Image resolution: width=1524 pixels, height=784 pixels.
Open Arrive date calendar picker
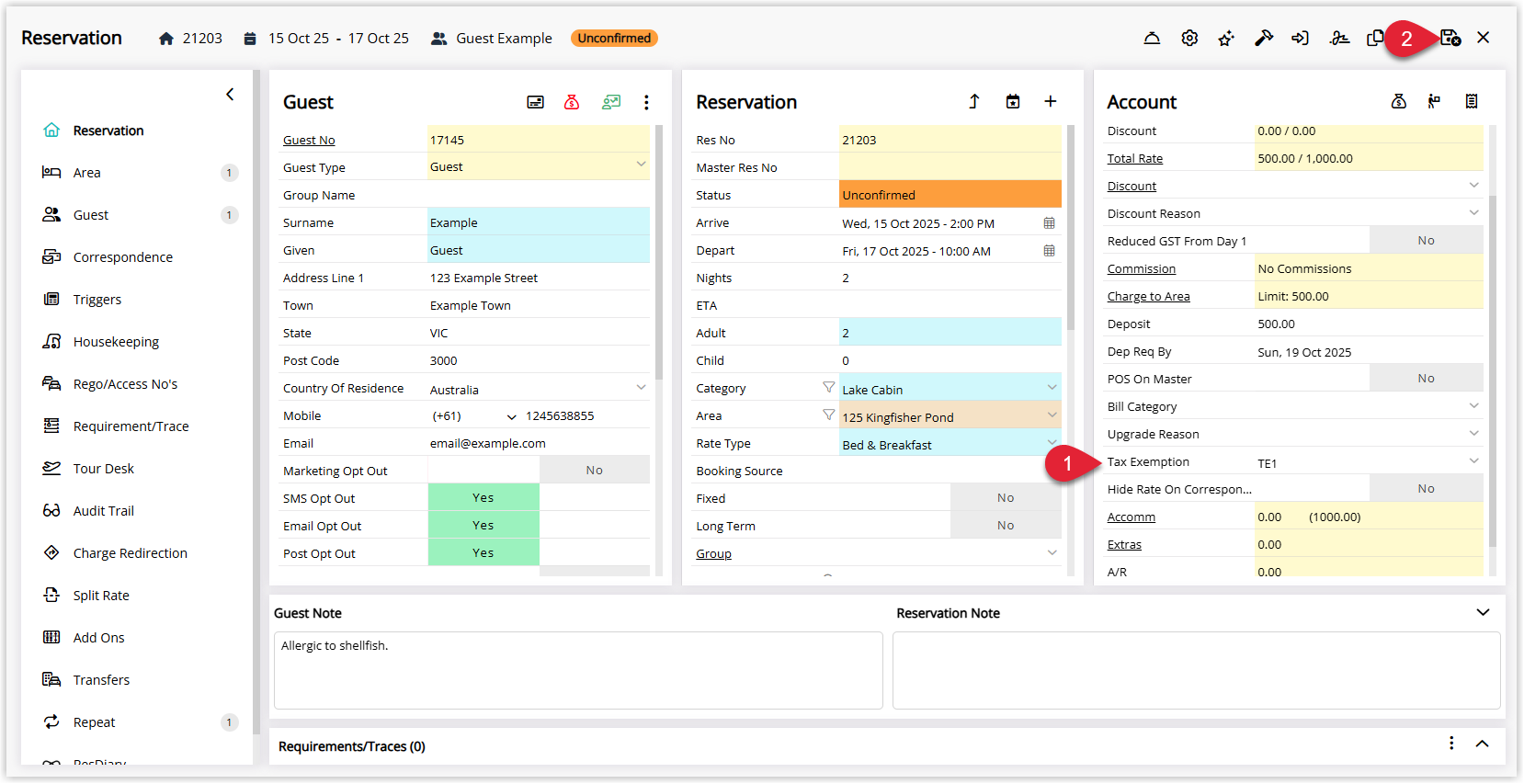pyautogui.click(x=1050, y=223)
